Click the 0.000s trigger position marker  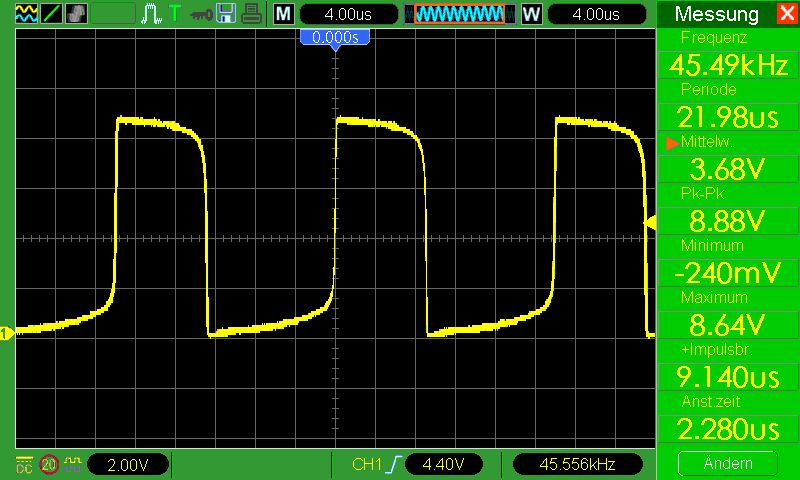point(335,39)
